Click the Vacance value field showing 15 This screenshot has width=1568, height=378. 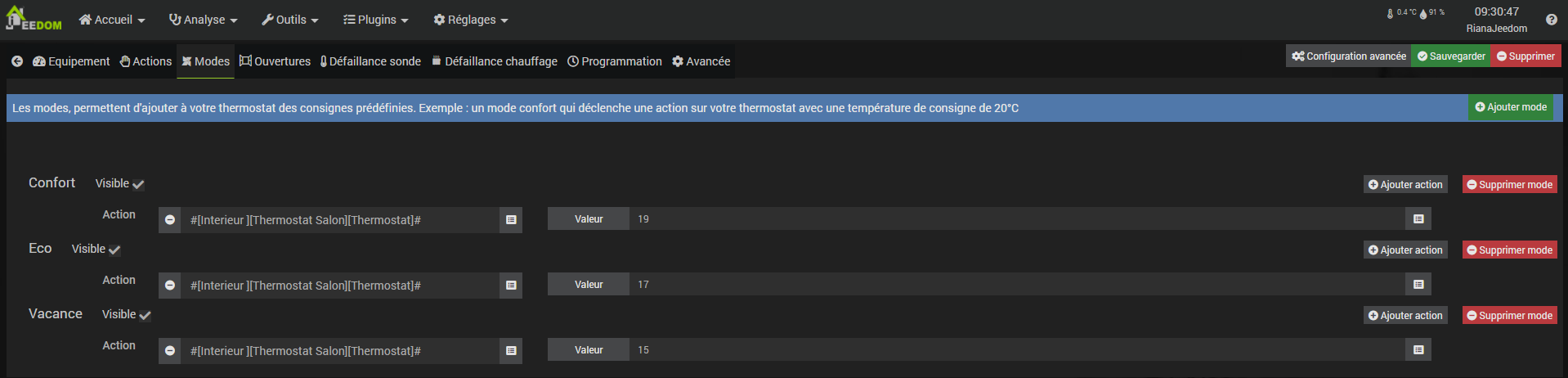click(1018, 349)
